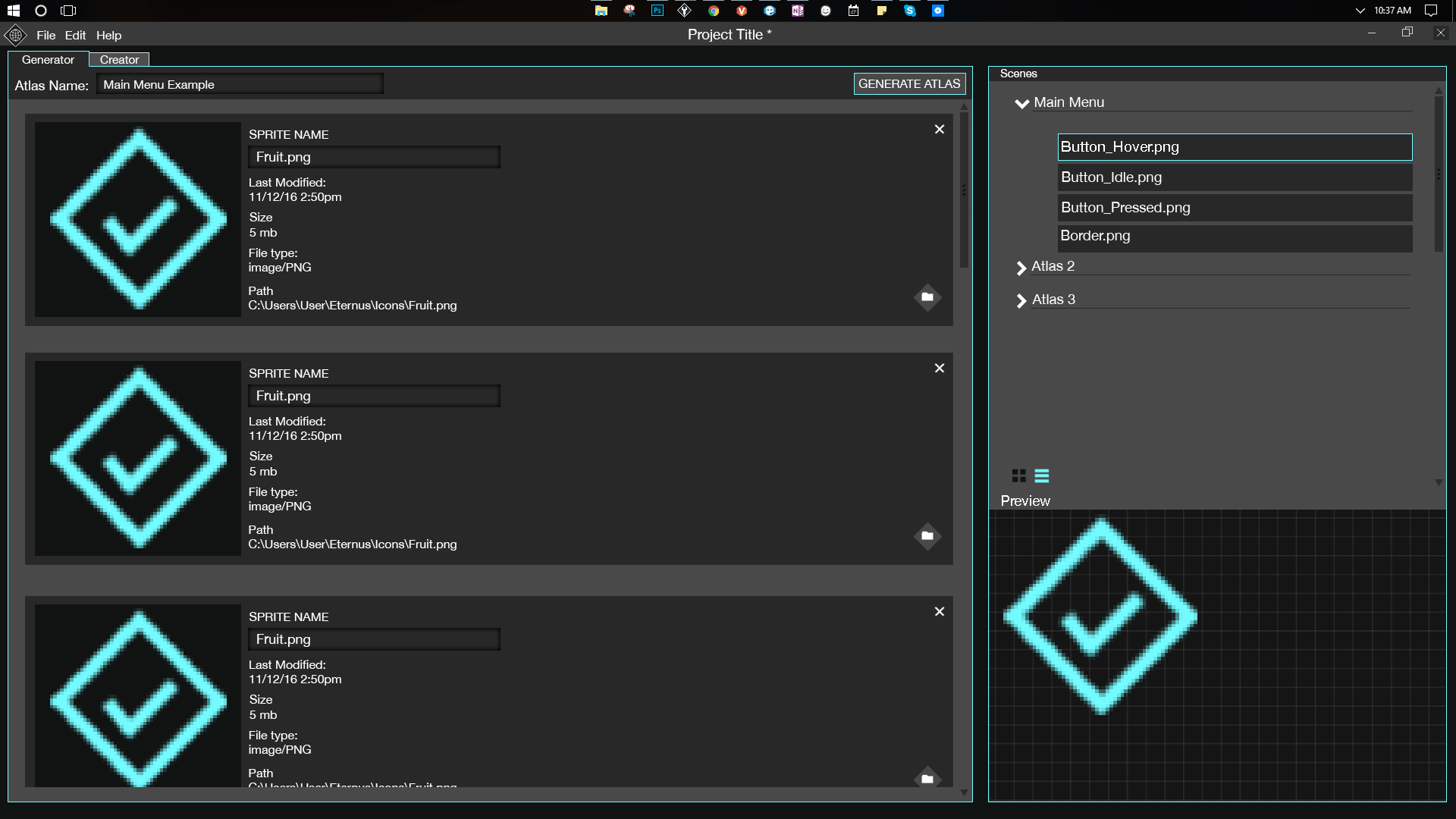Open Photoshop from the taskbar

657,11
